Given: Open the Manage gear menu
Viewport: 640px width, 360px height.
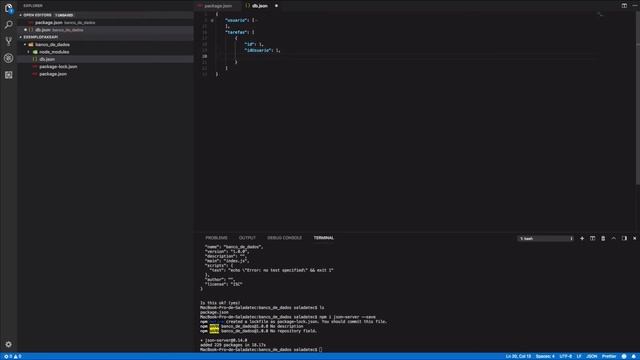Looking at the screenshot, I should pos(9,344).
